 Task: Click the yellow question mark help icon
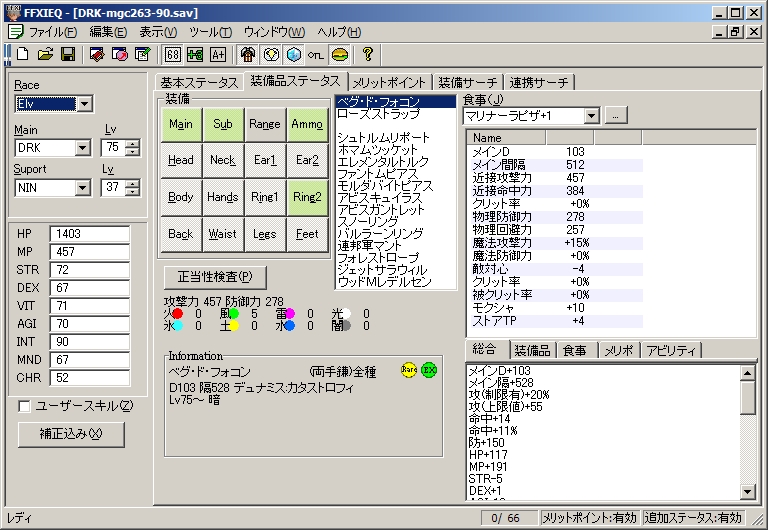point(368,54)
